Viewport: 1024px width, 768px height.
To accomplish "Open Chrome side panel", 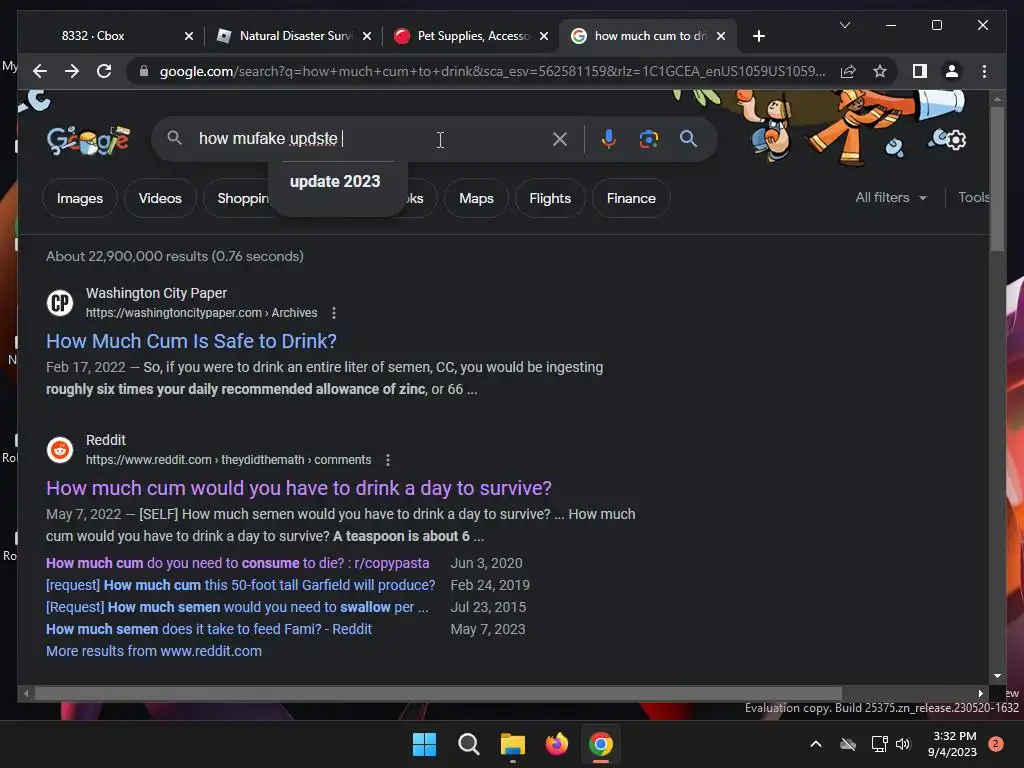I will pos(920,71).
